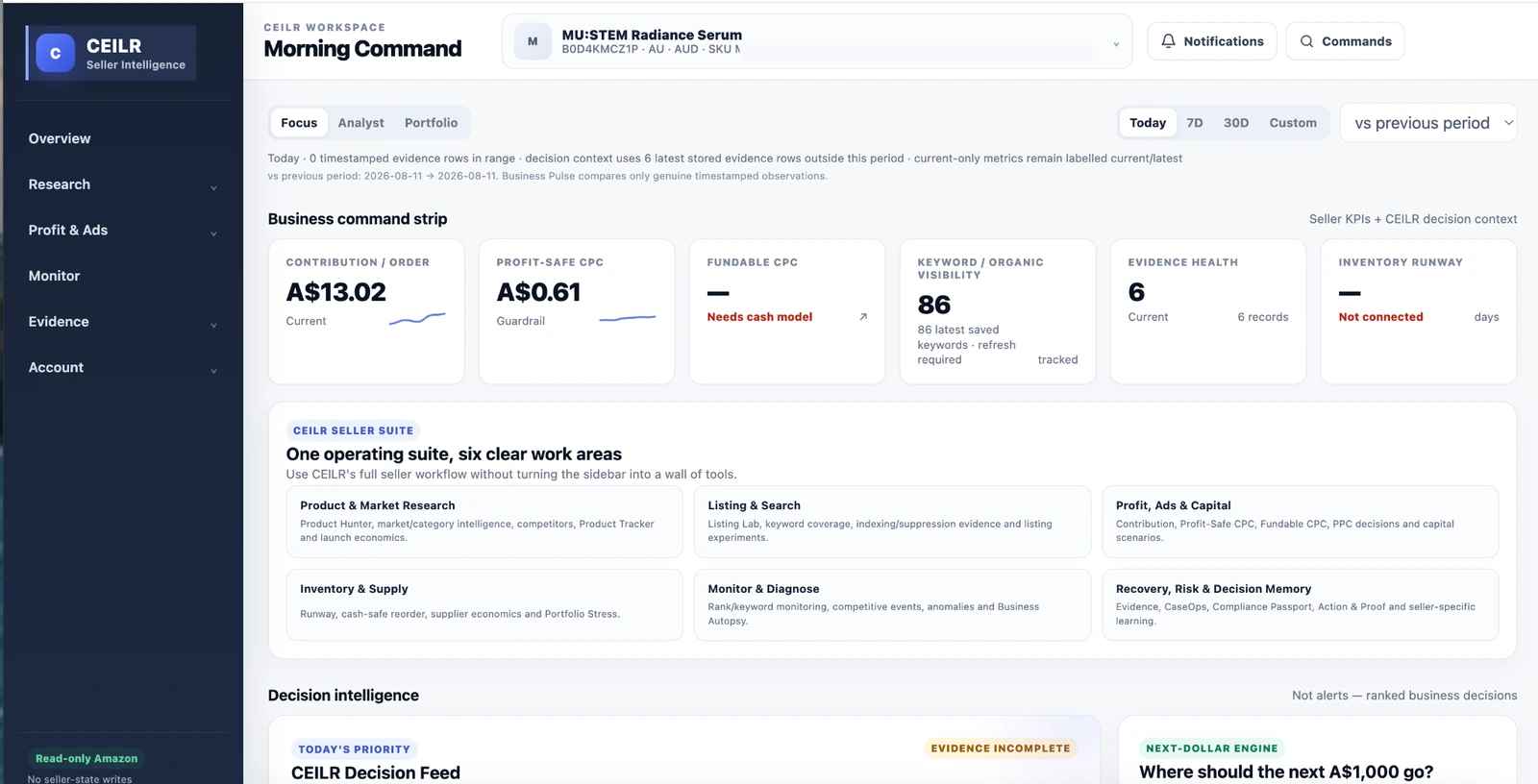Click the Business command strip heading
1538x784 pixels.
pyautogui.click(x=358, y=219)
